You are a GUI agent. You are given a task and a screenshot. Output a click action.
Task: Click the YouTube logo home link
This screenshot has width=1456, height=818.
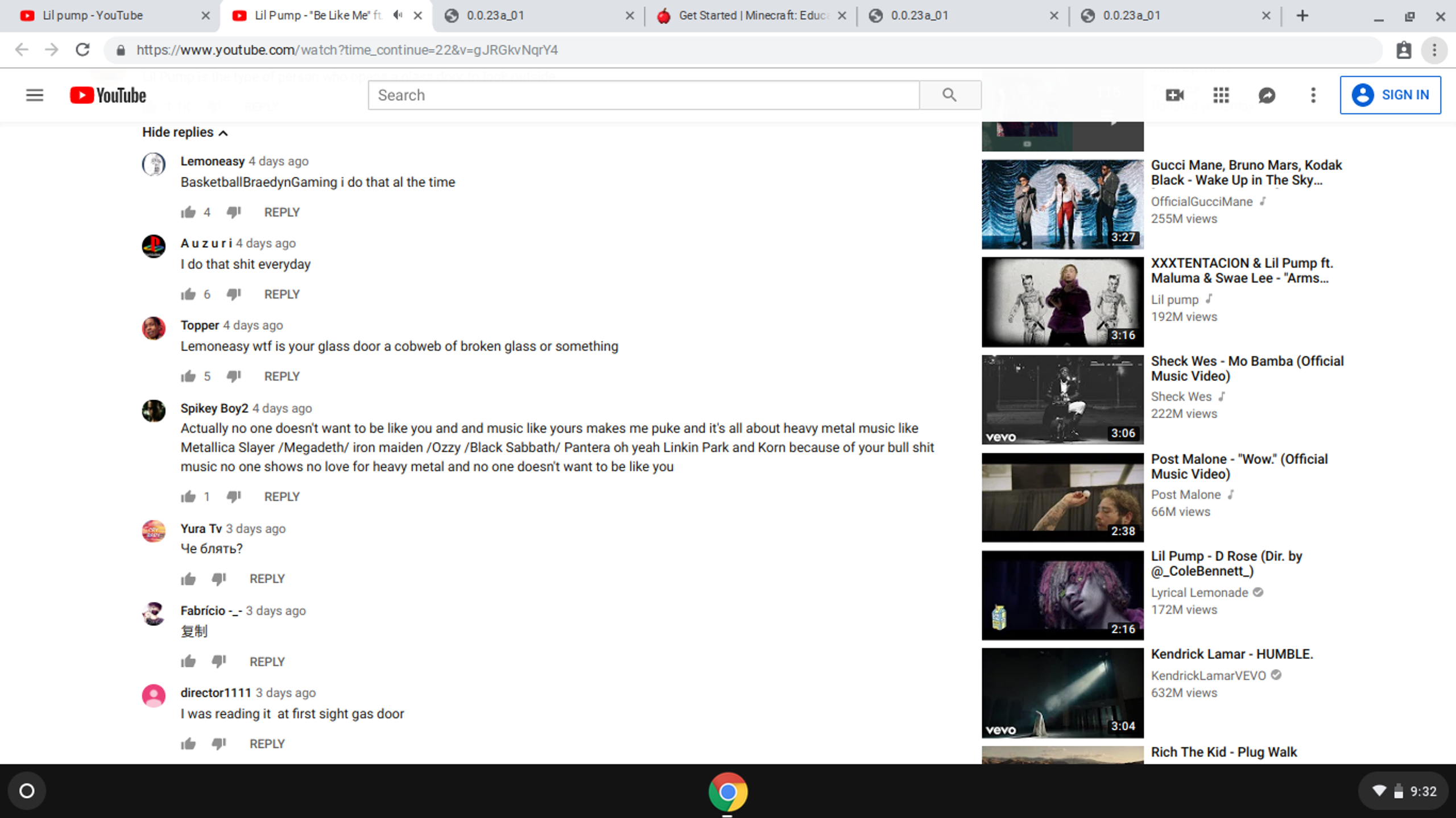(108, 95)
